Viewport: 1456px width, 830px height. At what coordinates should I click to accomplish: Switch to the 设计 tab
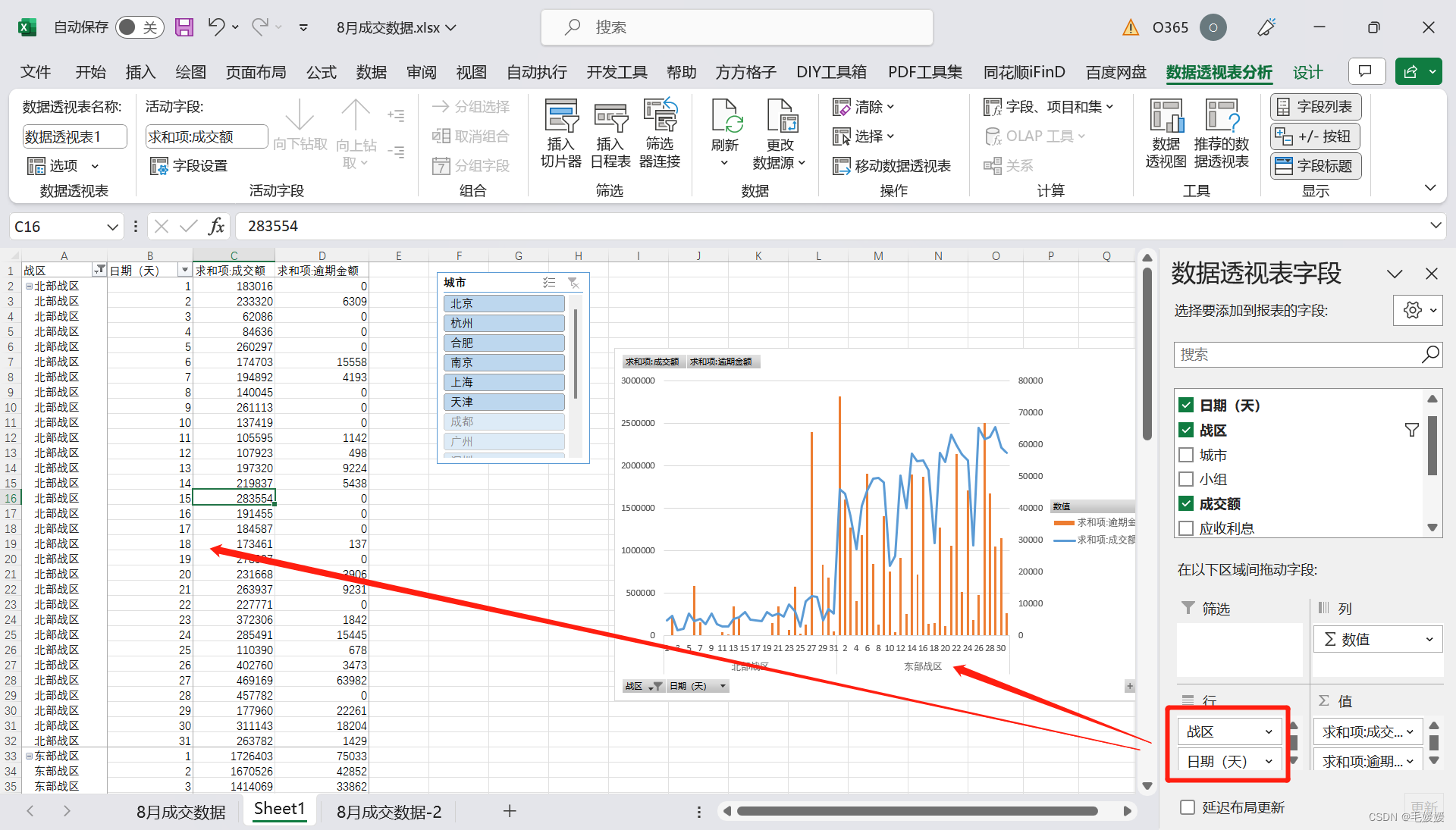click(x=1308, y=72)
